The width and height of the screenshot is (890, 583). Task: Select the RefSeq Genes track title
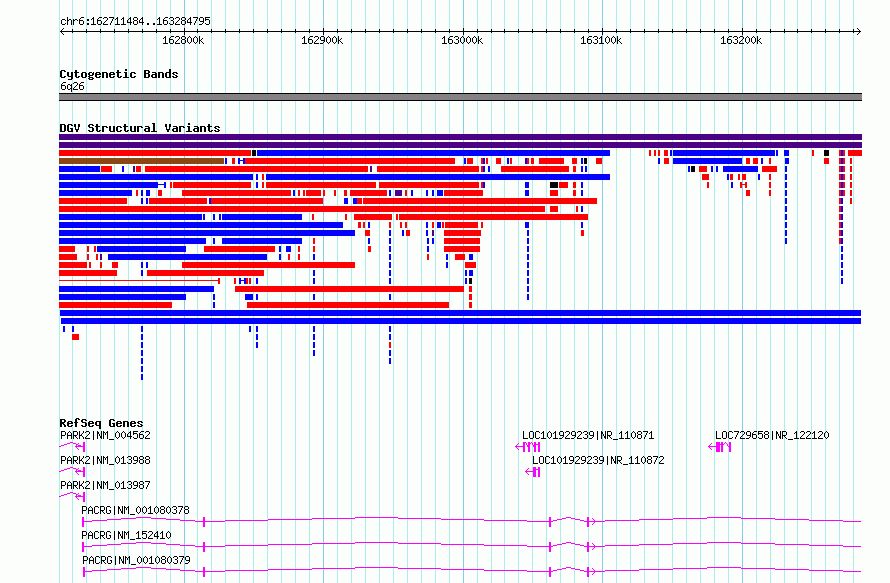pyautogui.click(x=101, y=423)
